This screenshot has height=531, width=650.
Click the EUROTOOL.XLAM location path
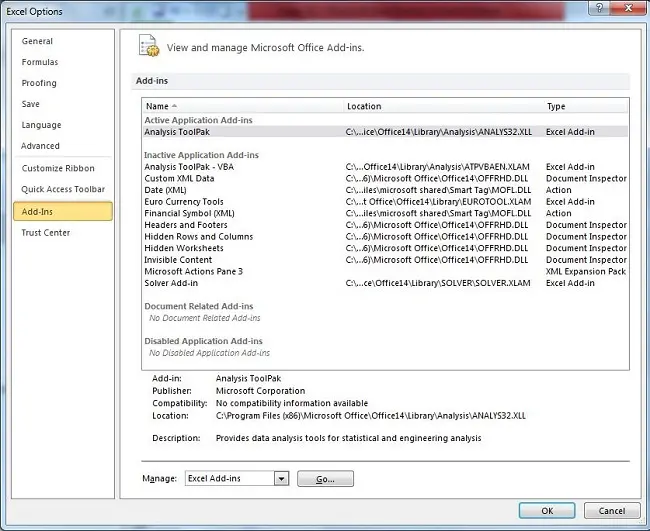tap(438, 202)
